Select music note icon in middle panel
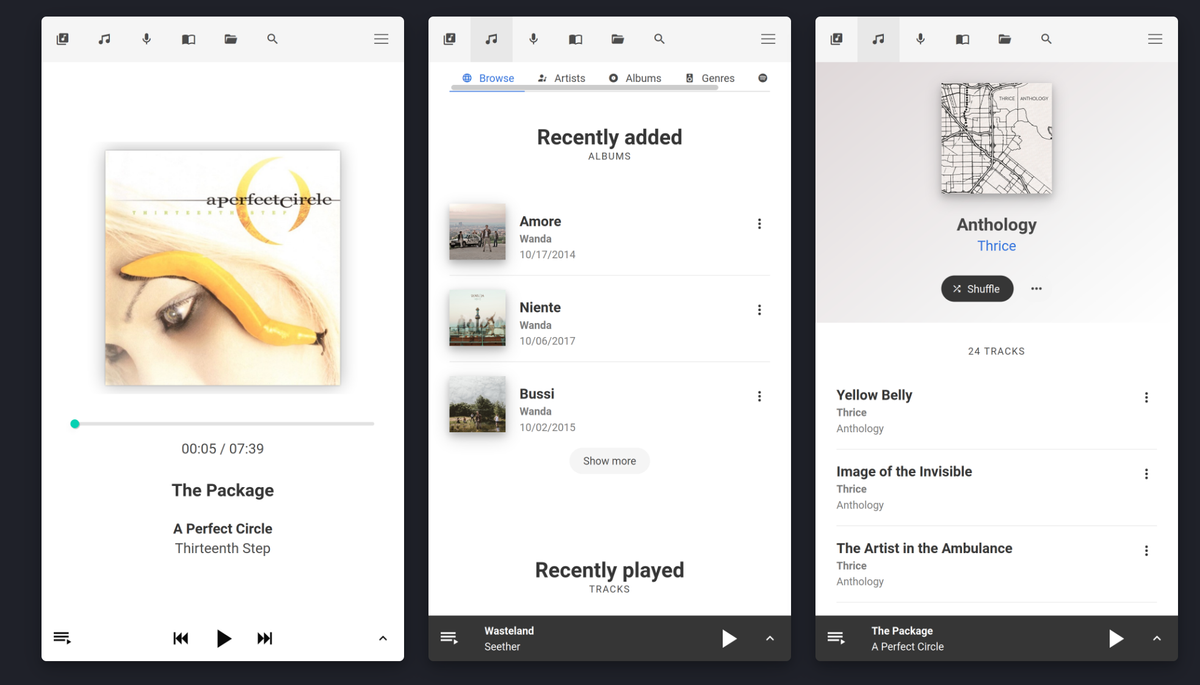Viewport: 1200px width, 685px height. [491, 39]
